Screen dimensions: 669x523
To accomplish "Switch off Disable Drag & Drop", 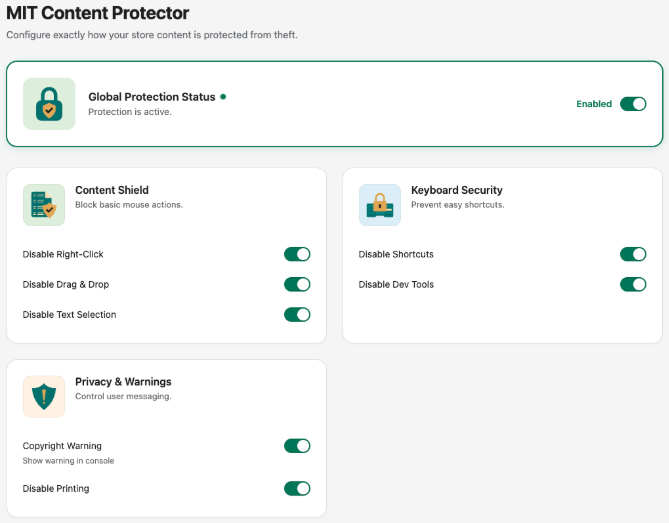I will click(297, 284).
